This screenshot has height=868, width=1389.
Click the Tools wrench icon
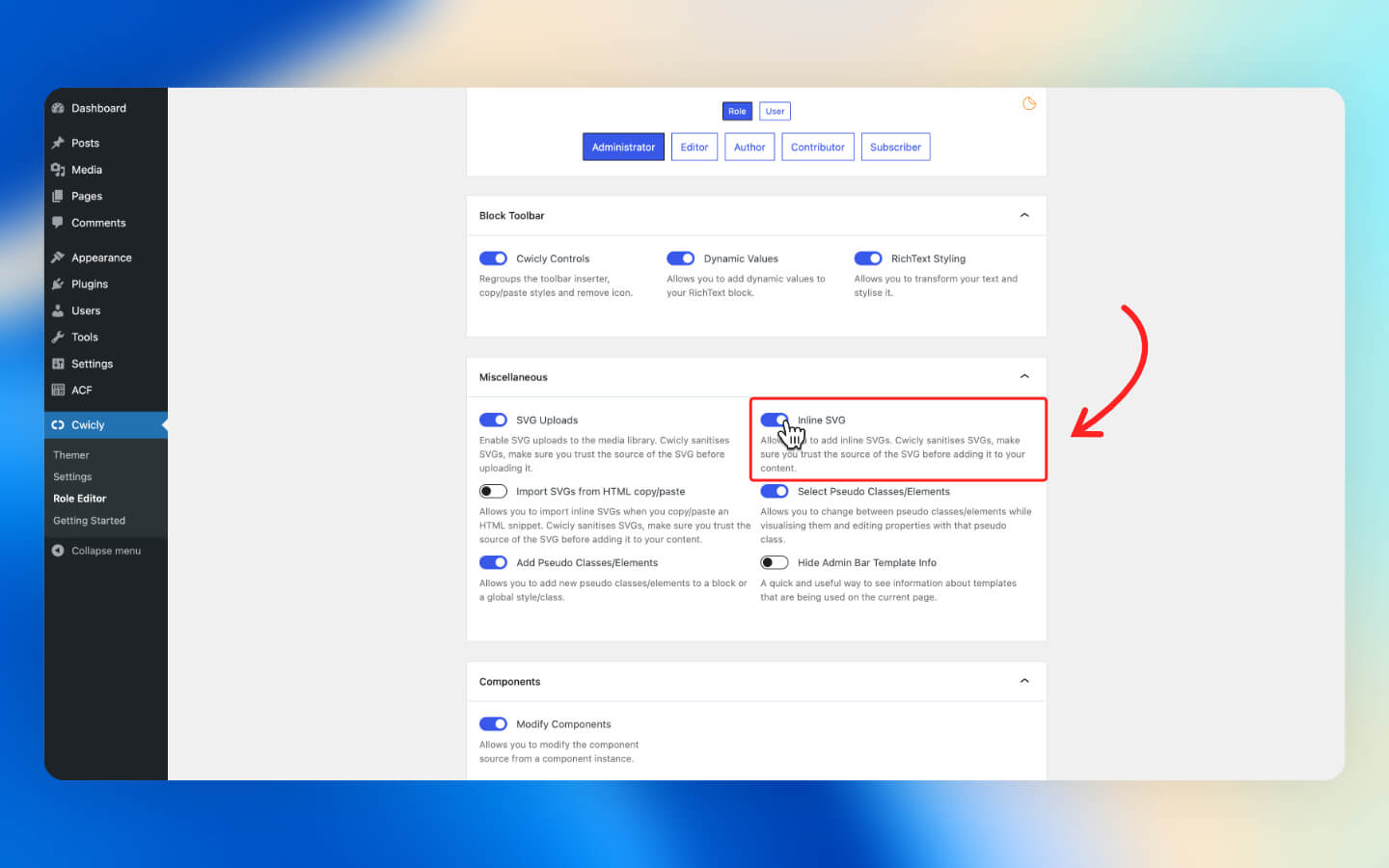point(58,338)
